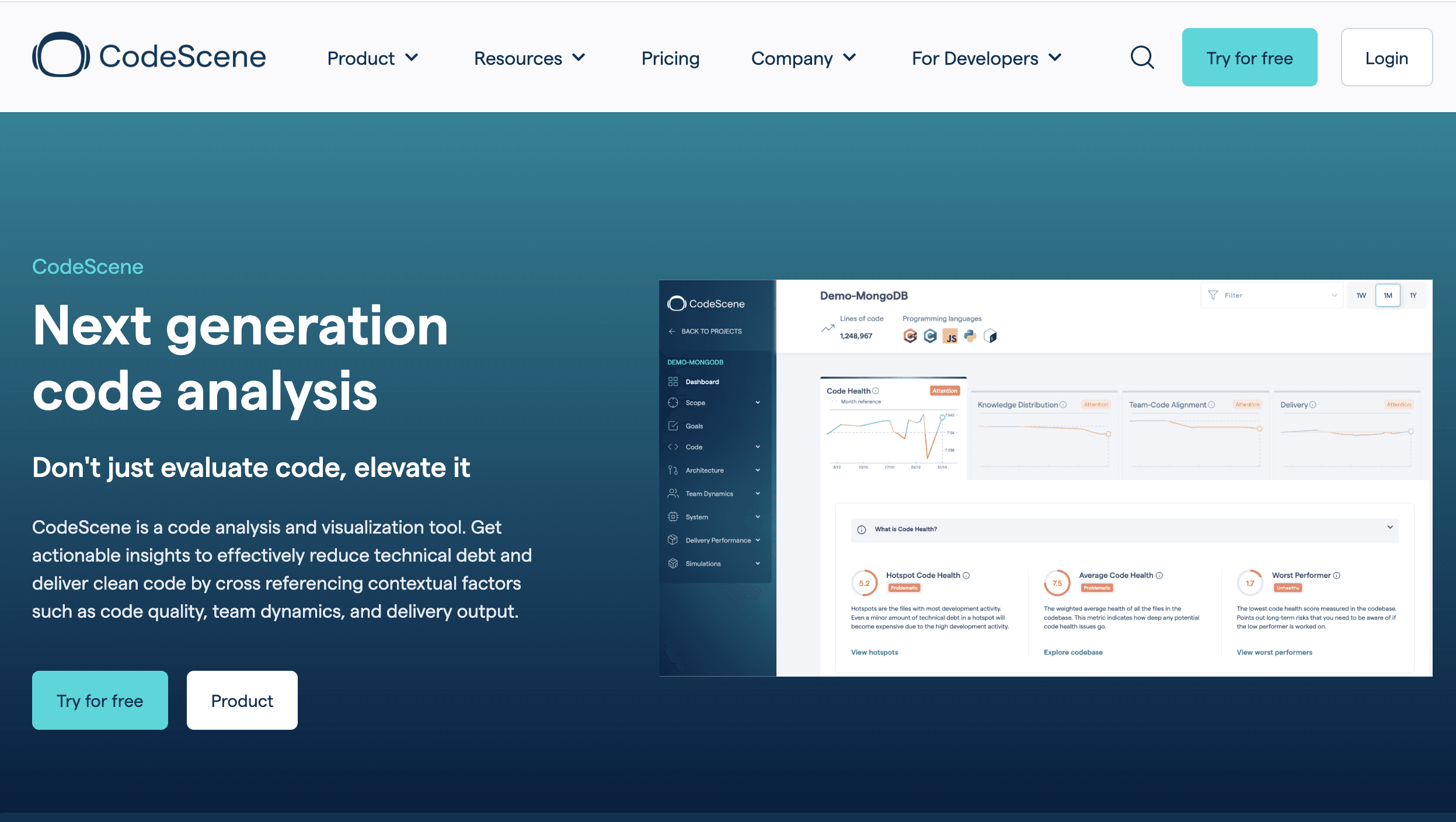Click the 7.5 average health gauge
Image resolution: width=1456 pixels, height=822 pixels.
tap(1057, 583)
